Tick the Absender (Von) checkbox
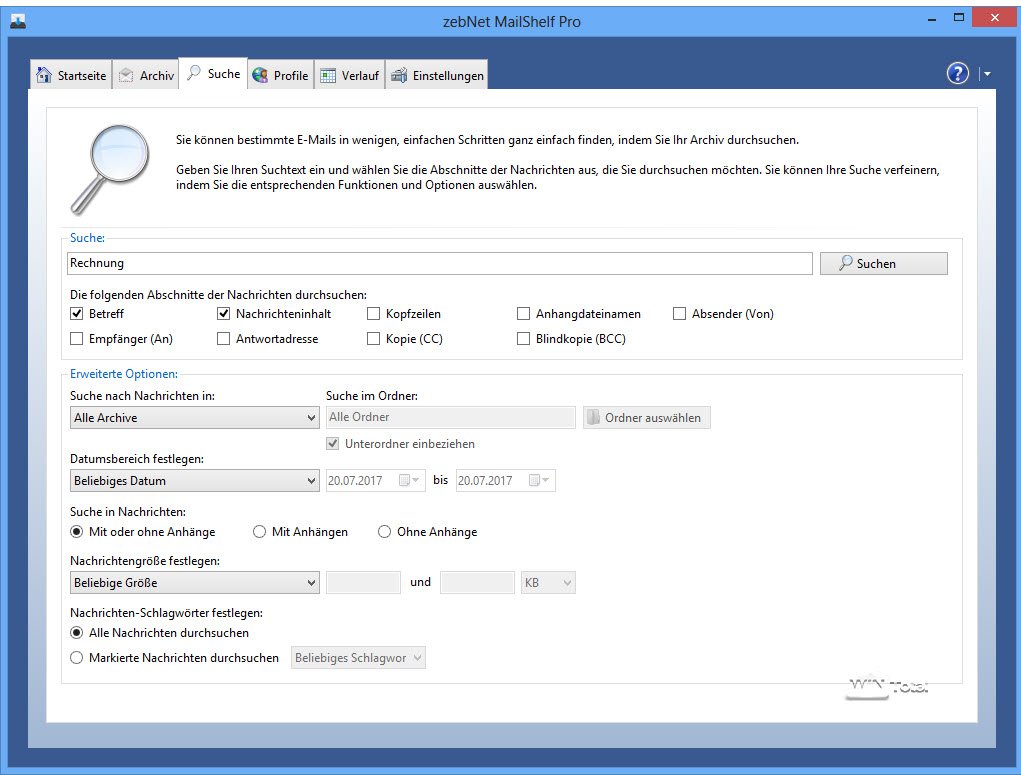Viewport: 1021px width, 775px height. point(680,314)
